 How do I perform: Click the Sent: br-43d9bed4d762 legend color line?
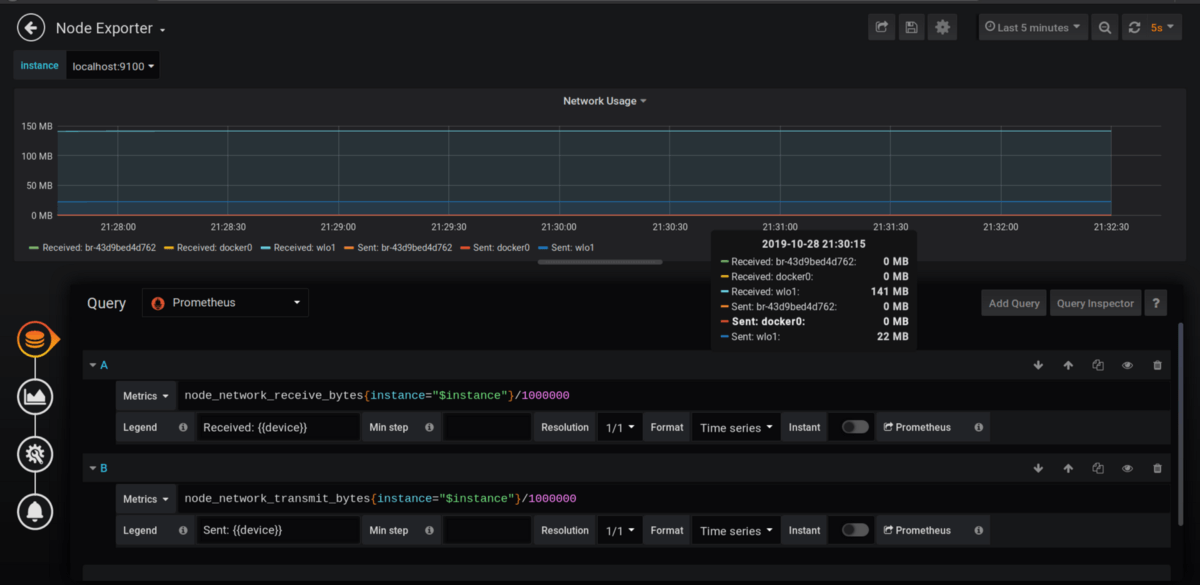tap(348, 247)
